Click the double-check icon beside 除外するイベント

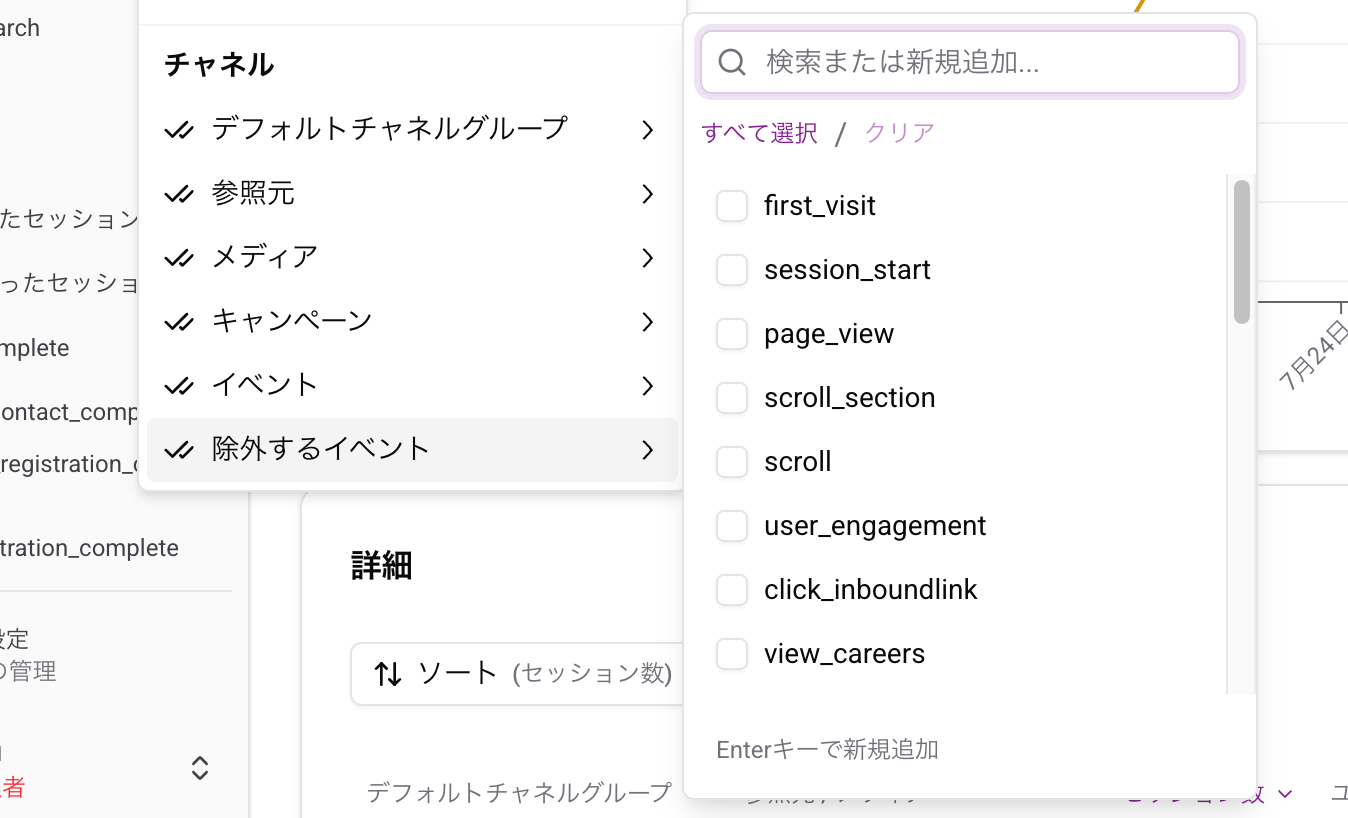pyautogui.click(x=180, y=449)
